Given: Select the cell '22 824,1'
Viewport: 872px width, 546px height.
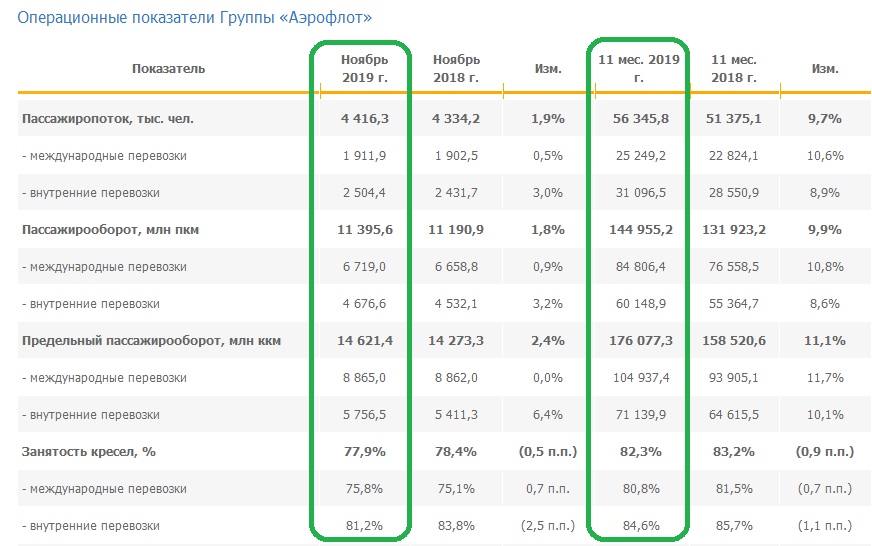Looking at the screenshot, I should tap(734, 156).
